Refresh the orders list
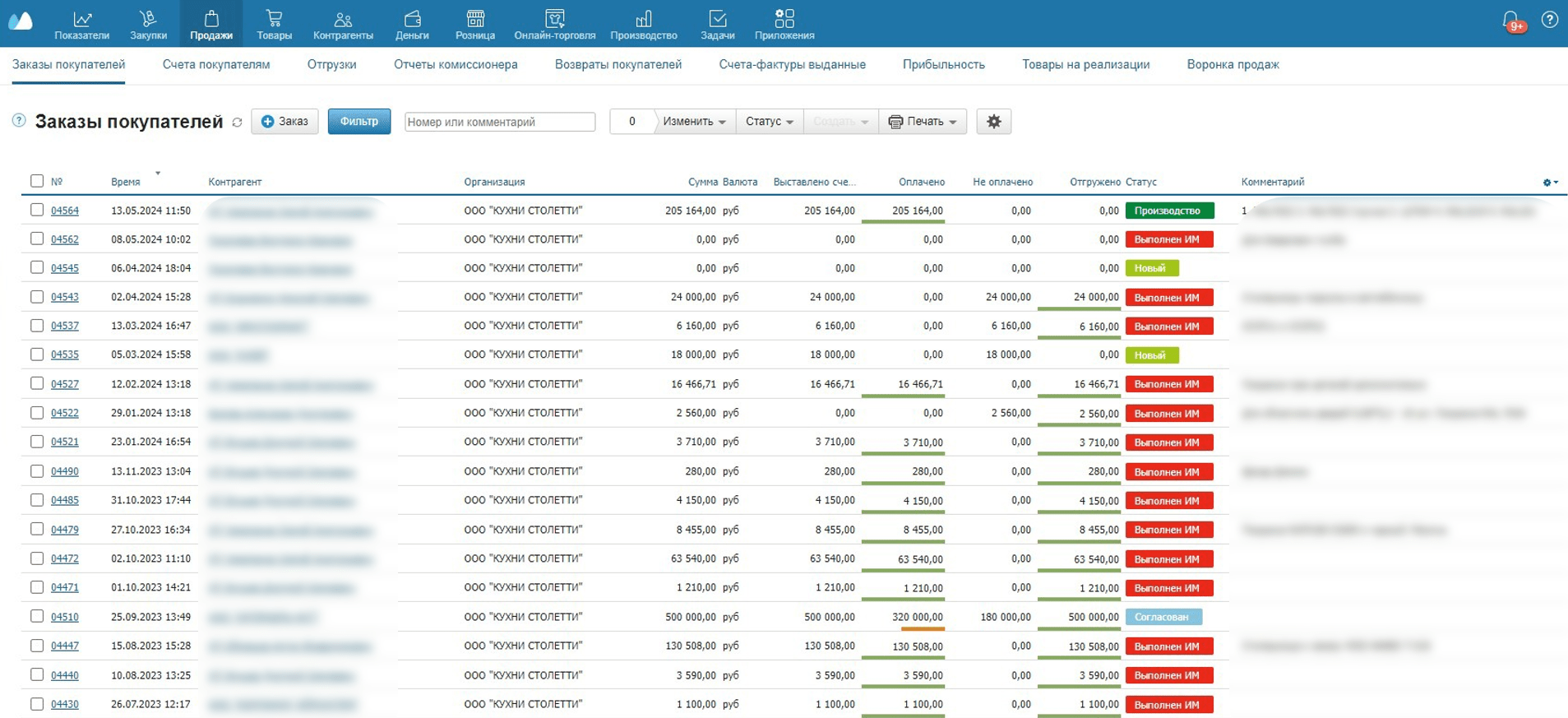Viewport: 1568px width, 718px height. point(238,122)
